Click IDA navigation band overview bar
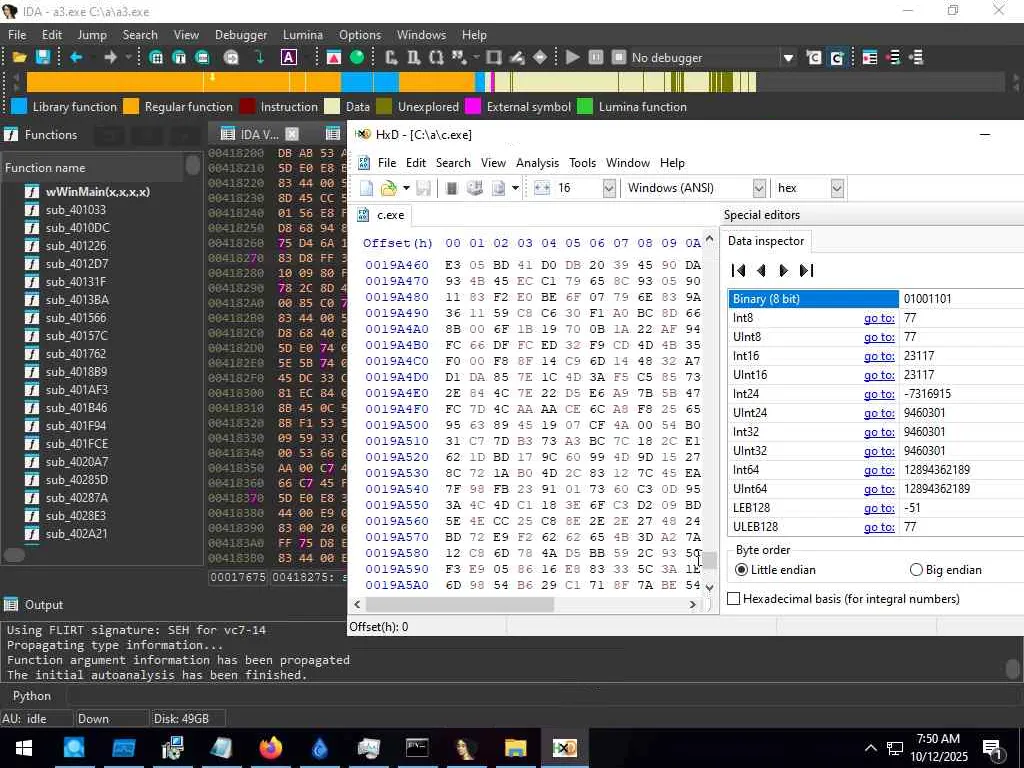Image resolution: width=1024 pixels, height=768 pixels. point(515,82)
